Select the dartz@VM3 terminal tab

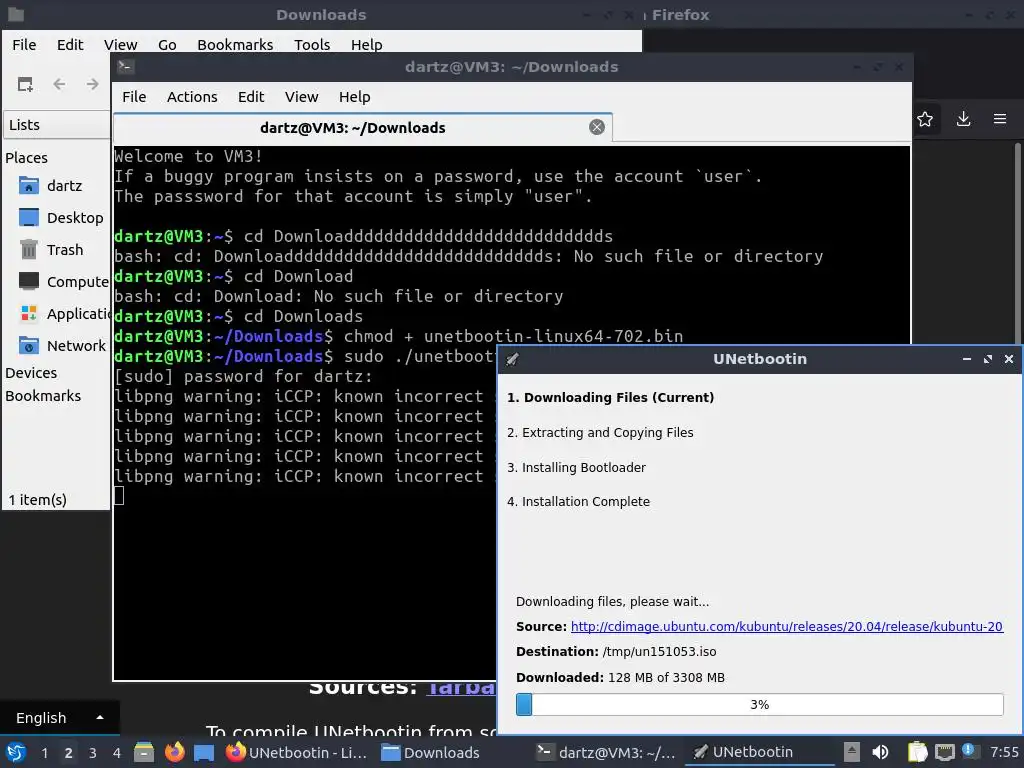click(x=362, y=128)
